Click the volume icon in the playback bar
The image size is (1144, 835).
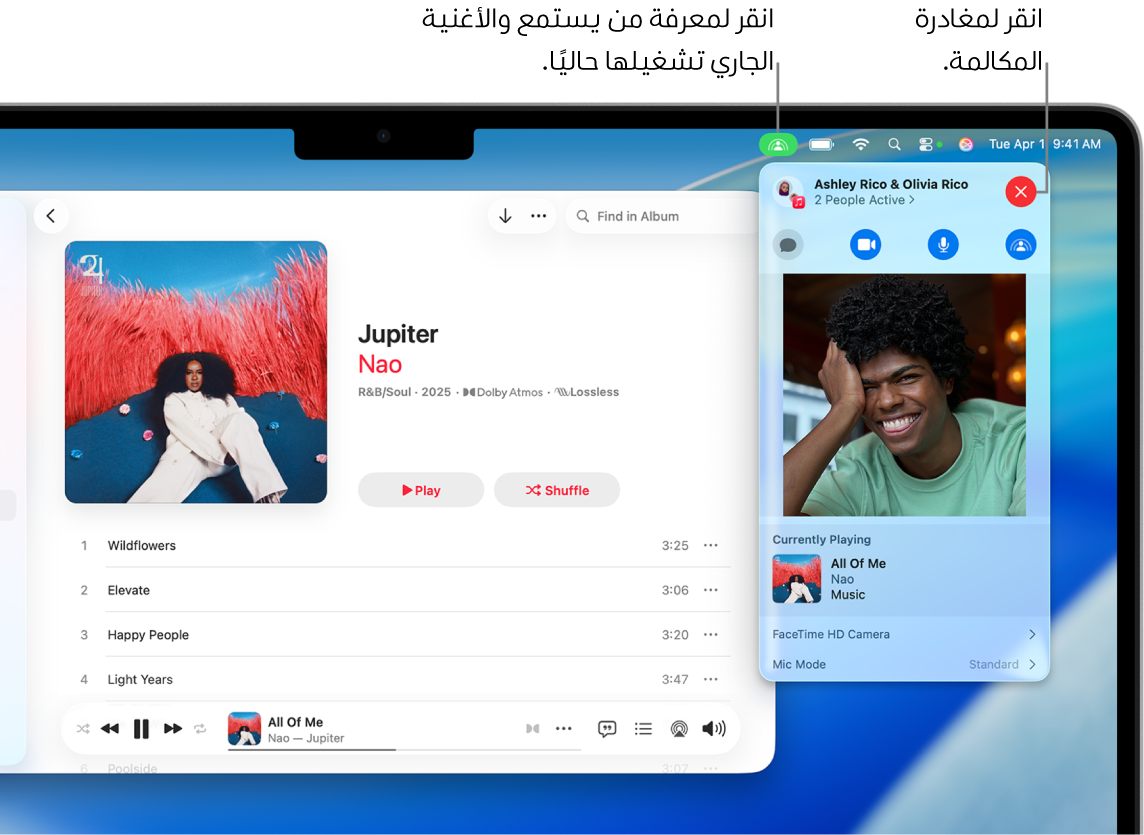(714, 728)
